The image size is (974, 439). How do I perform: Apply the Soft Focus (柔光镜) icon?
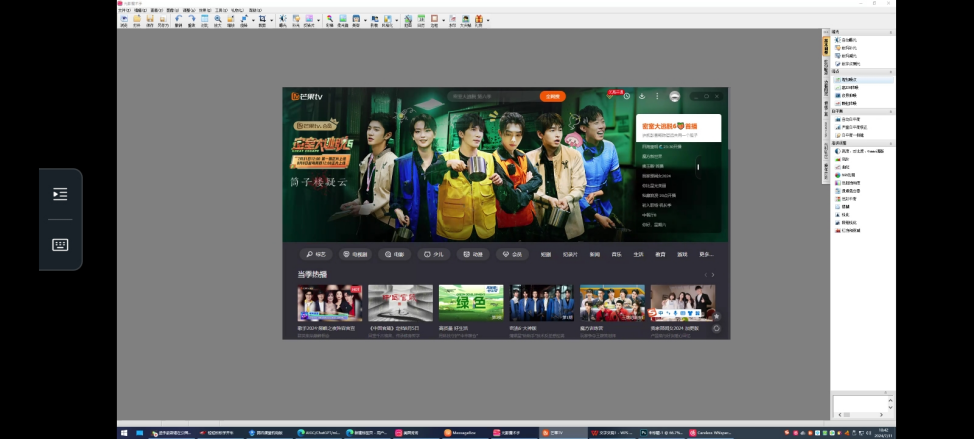click(x=343, y=21)
